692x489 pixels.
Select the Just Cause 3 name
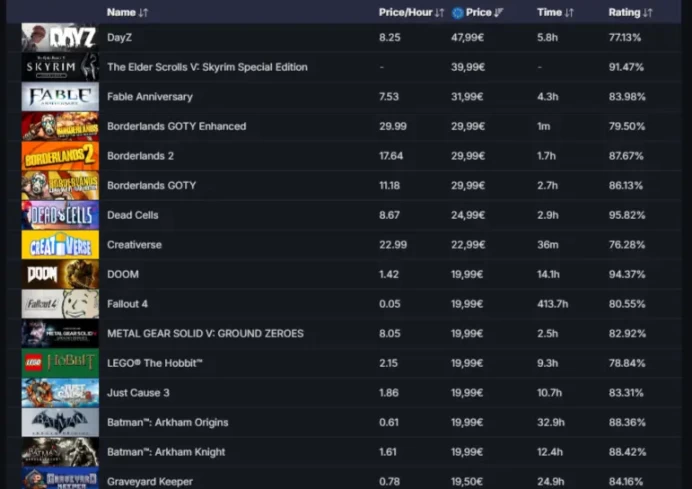(x=138, y=392)
